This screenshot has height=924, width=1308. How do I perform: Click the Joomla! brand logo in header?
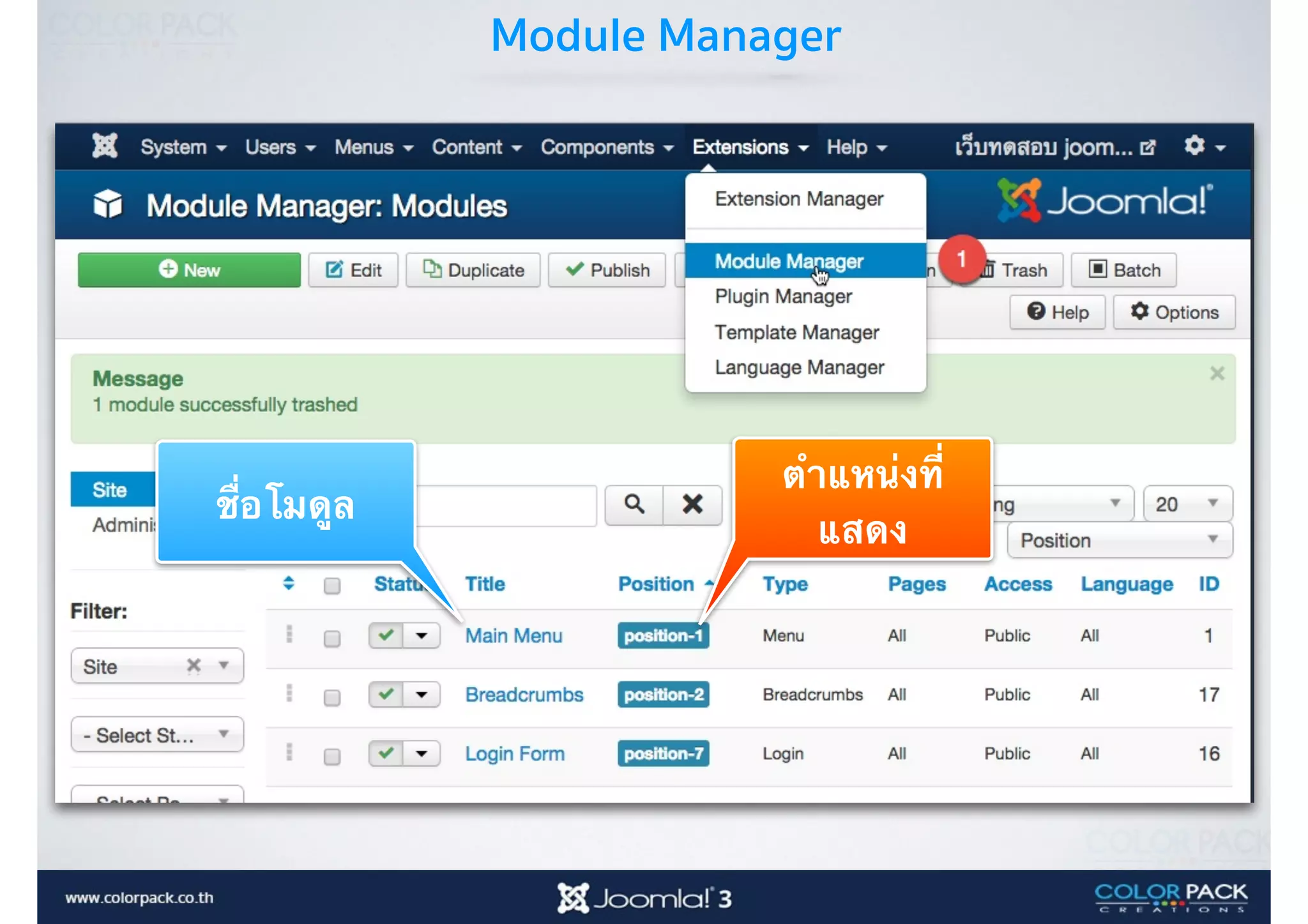(x=1105, y=201)
